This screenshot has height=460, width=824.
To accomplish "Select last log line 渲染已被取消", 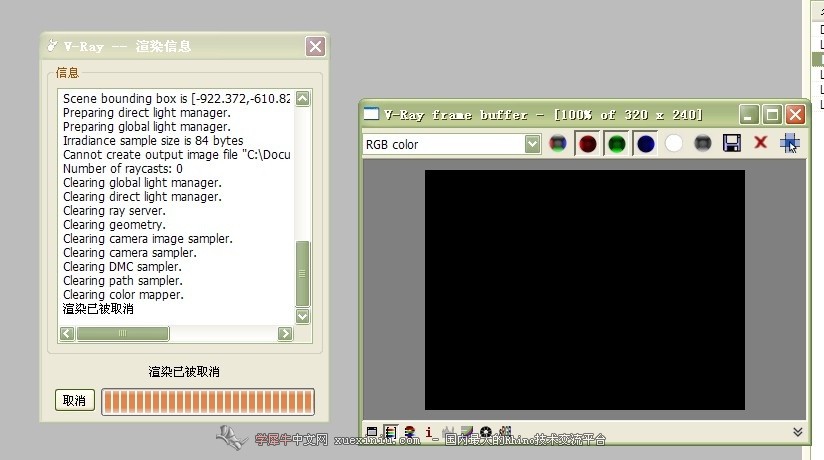I will (98, 309).
